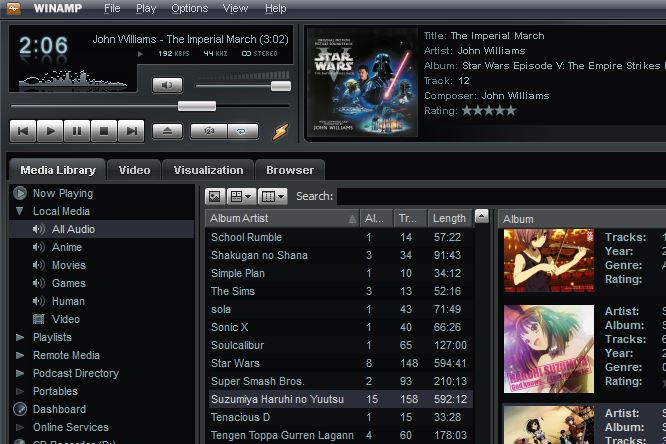Screen dimensions: 666x444
Task: Select the Super Smash Bros. row
Action: point(340,381)
